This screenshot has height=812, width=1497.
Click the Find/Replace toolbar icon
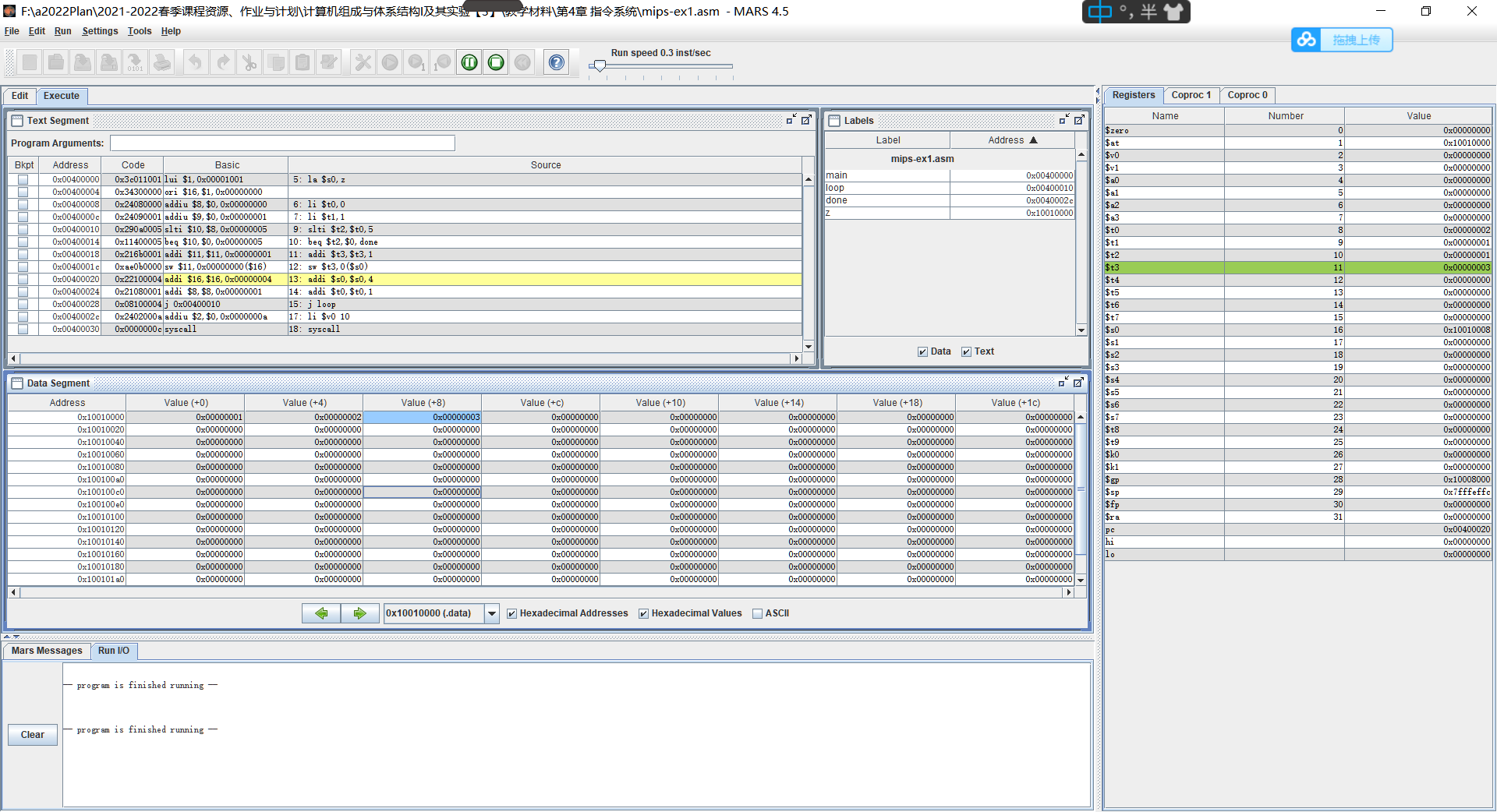[329, 62]
